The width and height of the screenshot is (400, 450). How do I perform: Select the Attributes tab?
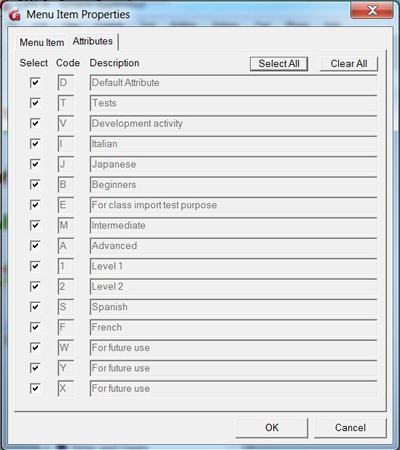93,41
